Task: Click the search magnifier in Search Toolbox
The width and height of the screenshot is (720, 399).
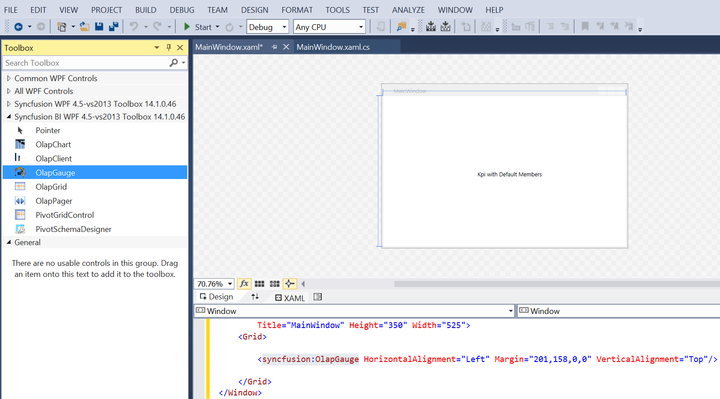Action: tap(174, 62)
